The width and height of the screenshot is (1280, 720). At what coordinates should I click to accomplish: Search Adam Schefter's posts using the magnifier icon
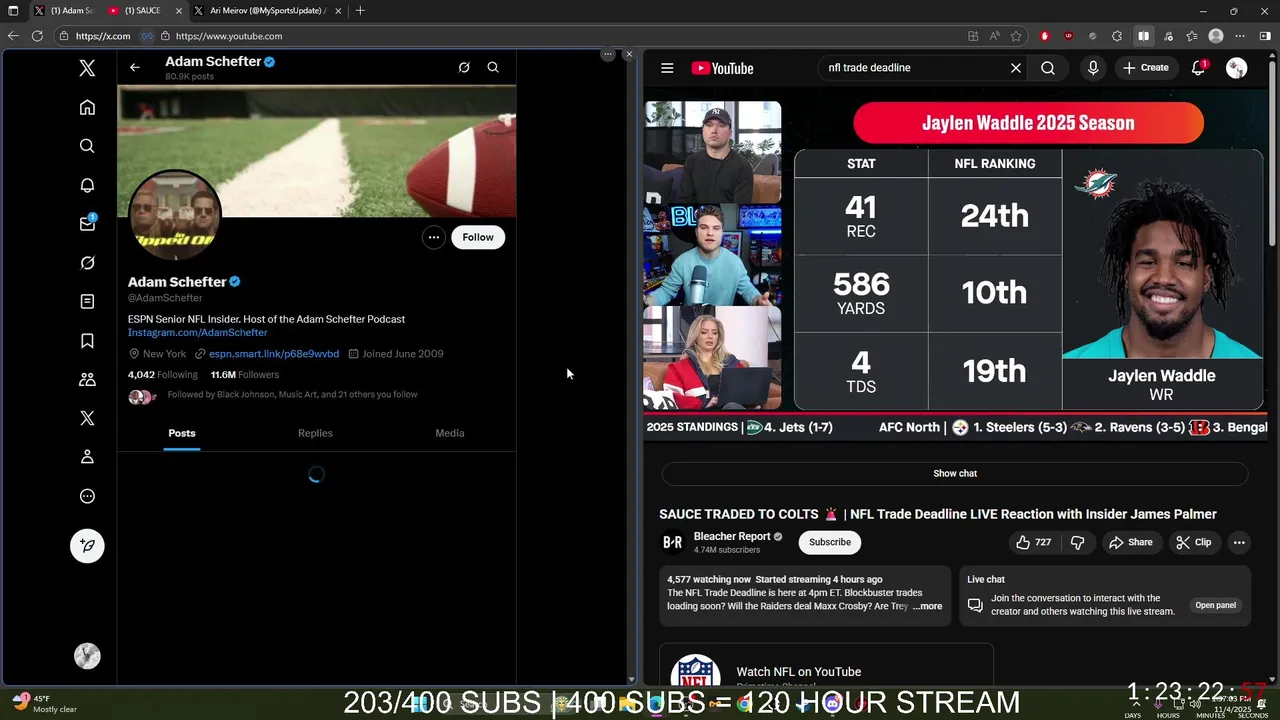pos(493,67)
